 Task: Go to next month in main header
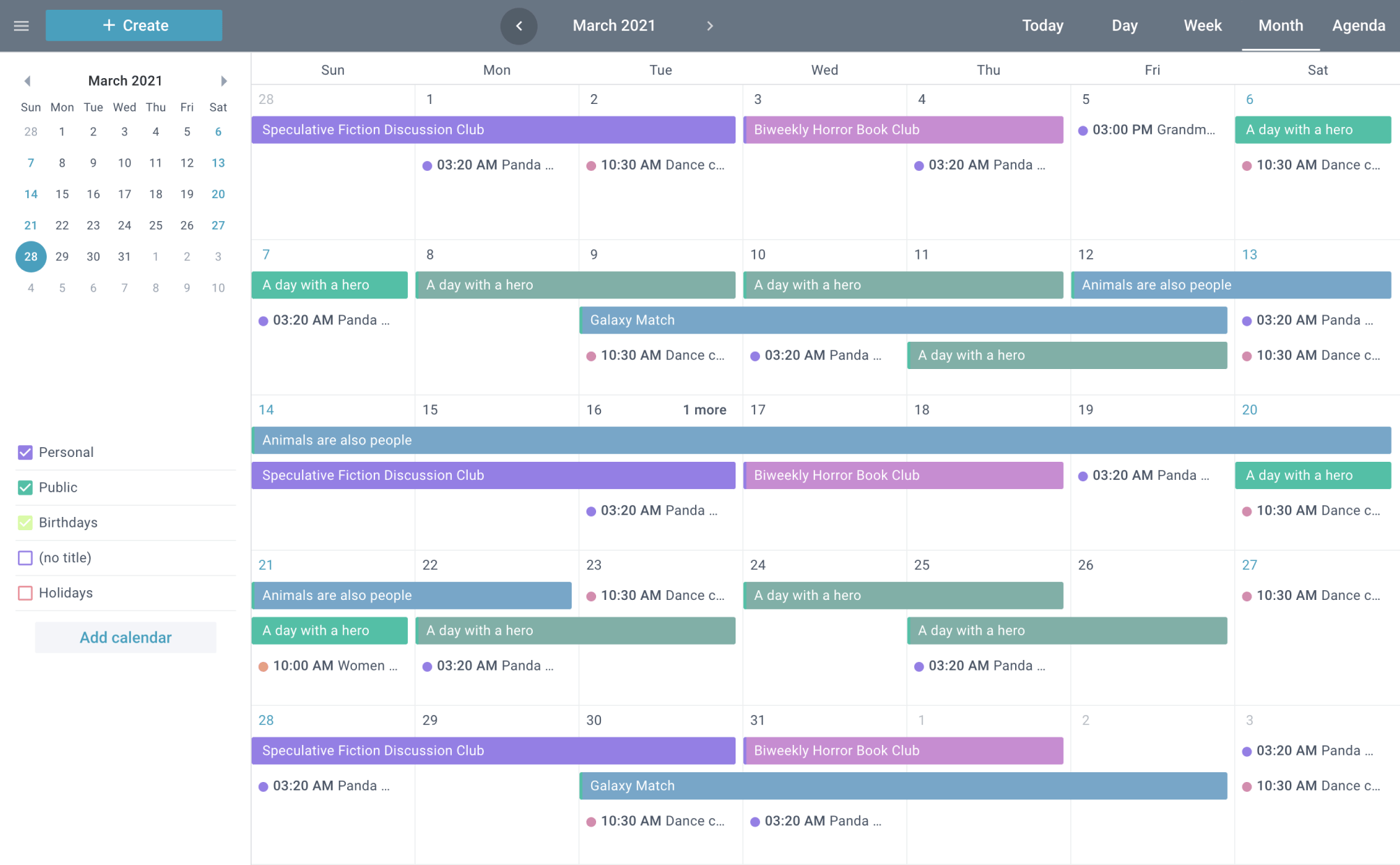coord(710,26)
